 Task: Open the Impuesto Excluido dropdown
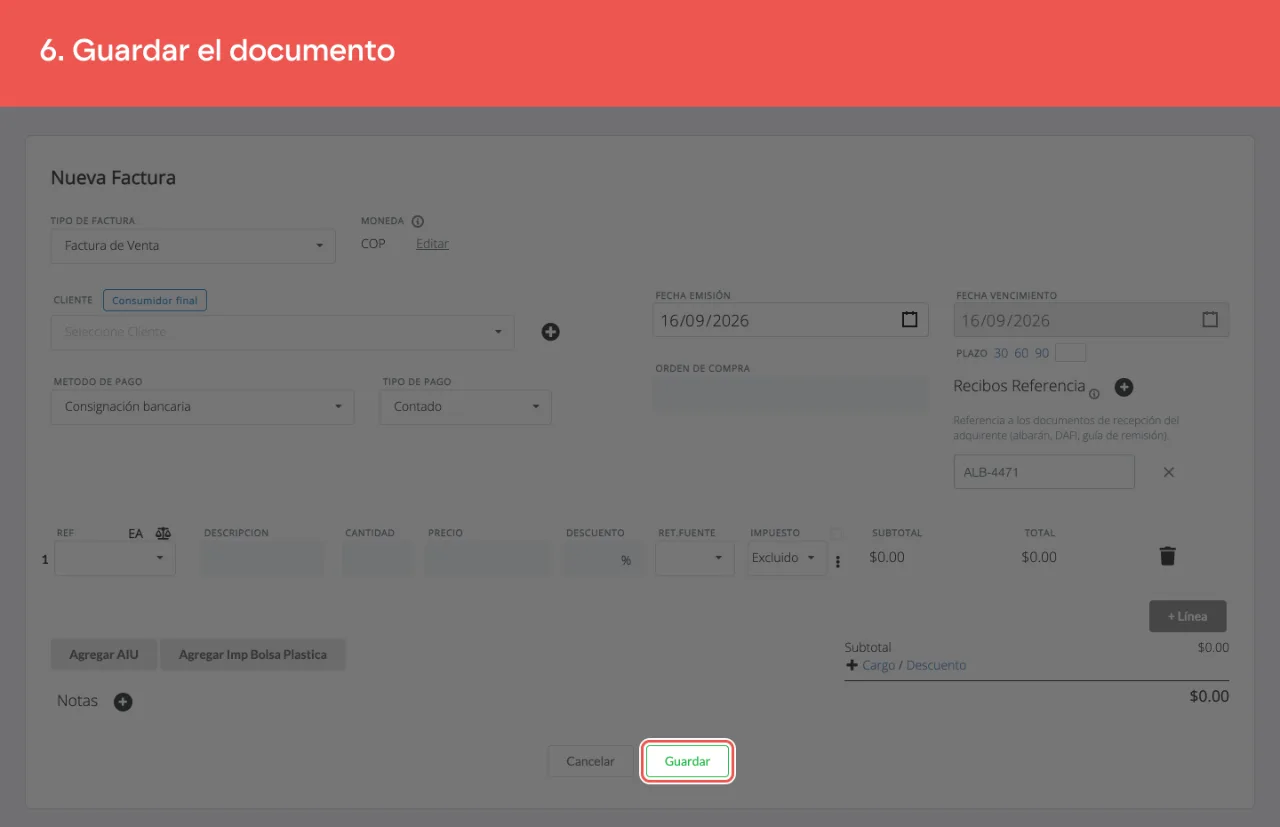[786, 558]
